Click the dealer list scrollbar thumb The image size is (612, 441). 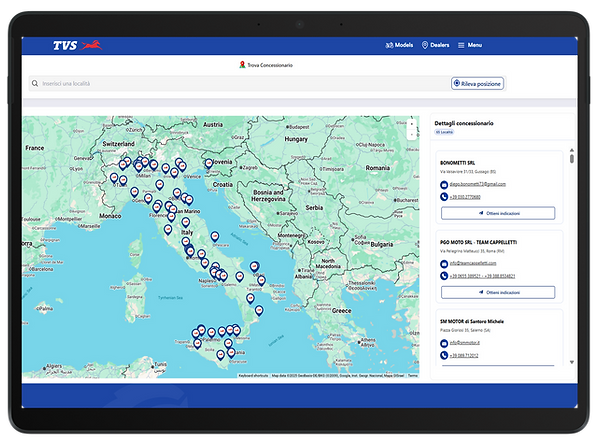point(572,158)
